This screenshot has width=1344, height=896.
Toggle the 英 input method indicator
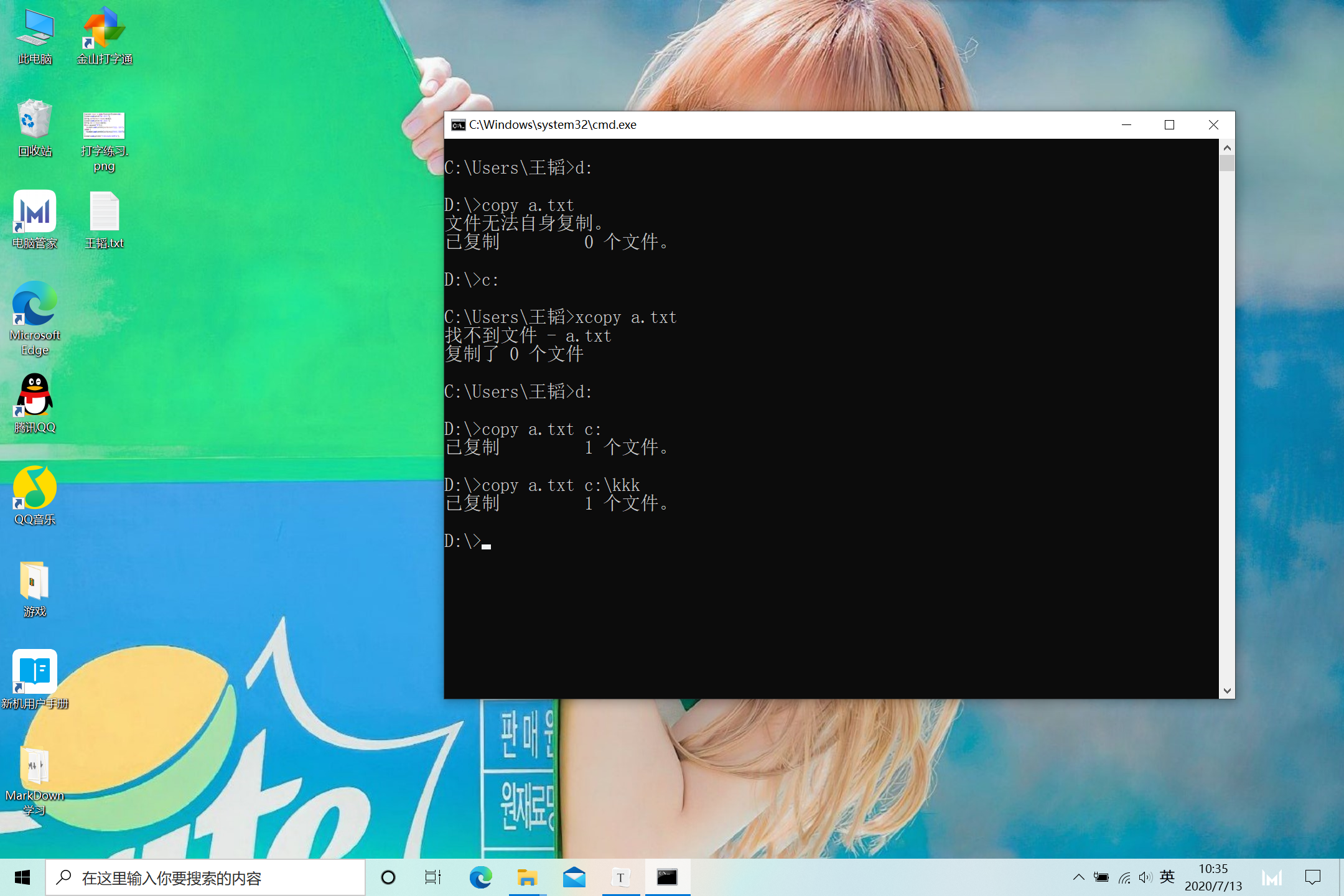coord(1167,877)
